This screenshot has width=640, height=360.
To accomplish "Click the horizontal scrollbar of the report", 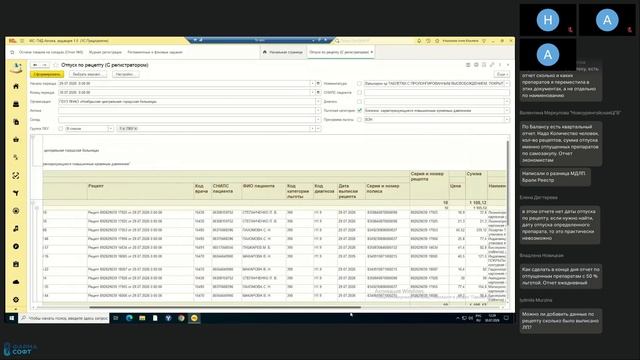I will (225, 307).
